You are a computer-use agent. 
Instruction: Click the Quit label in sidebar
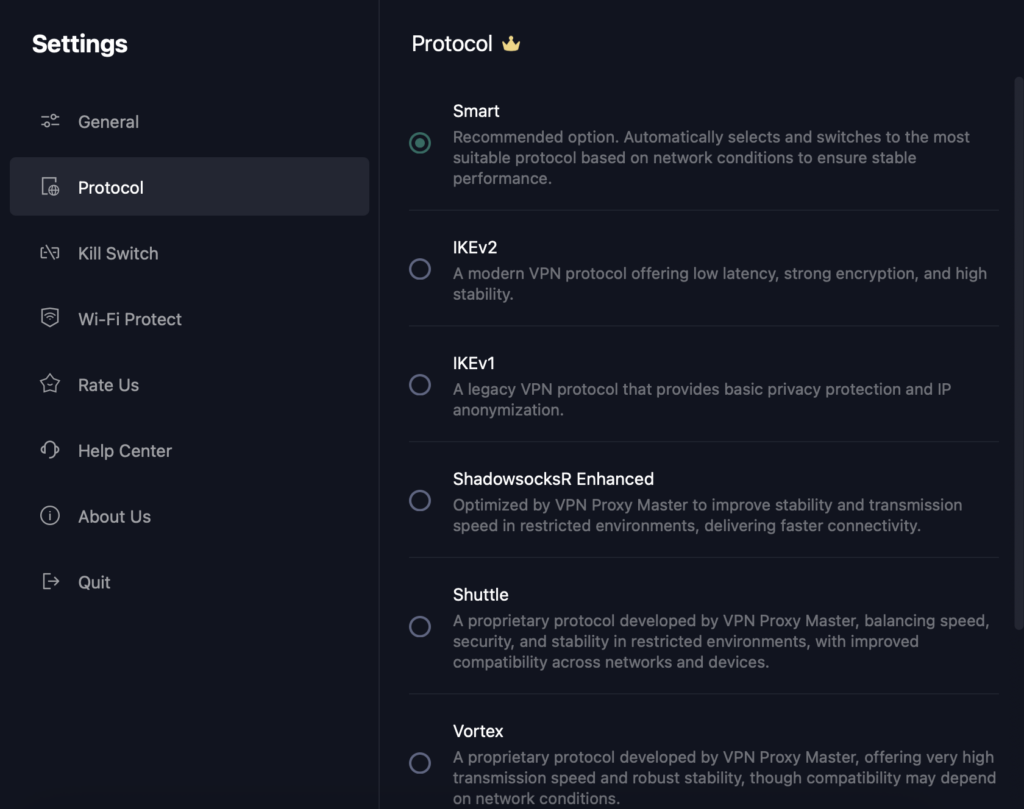(94, 582)
